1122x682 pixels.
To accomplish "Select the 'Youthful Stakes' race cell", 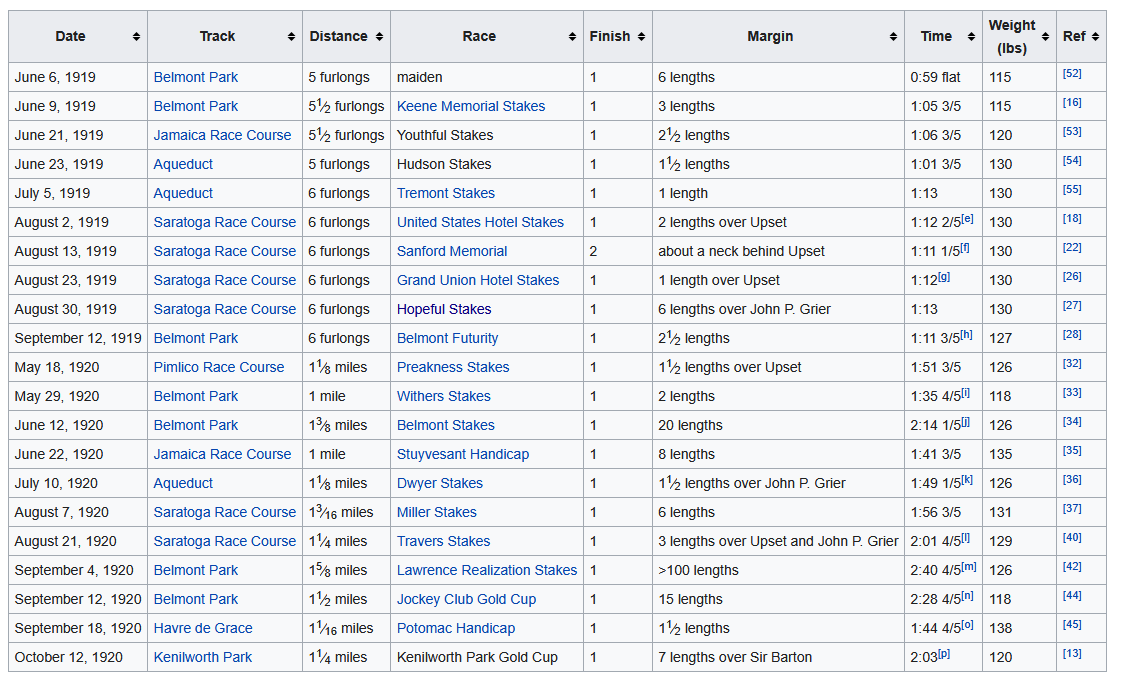I will click(487, 135).
